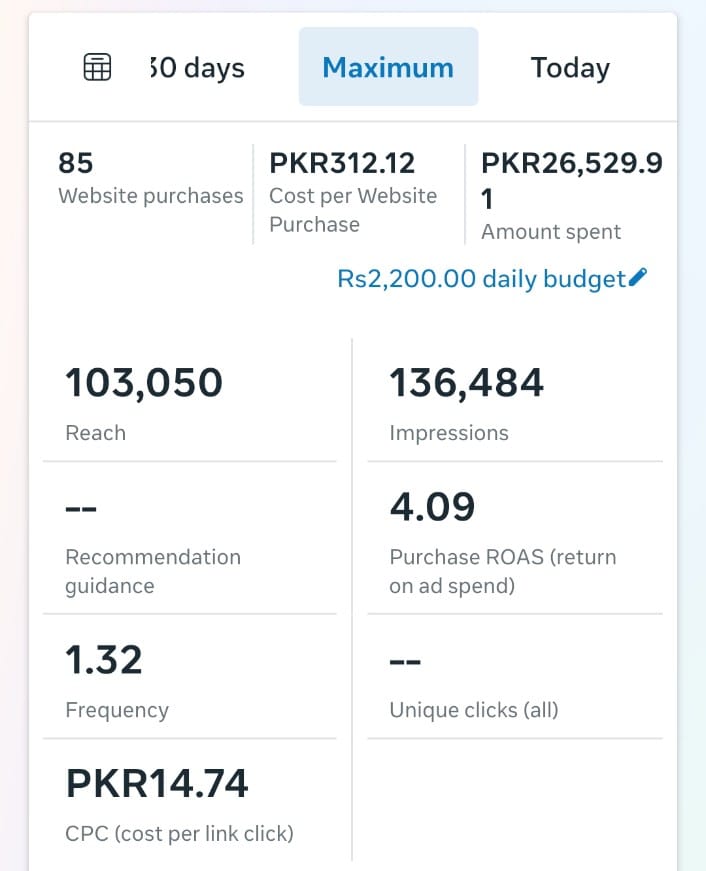Screen dimensions: 706x871
Task: Click the PKR14.74 CPC value
Action: [x=157, y=784]
